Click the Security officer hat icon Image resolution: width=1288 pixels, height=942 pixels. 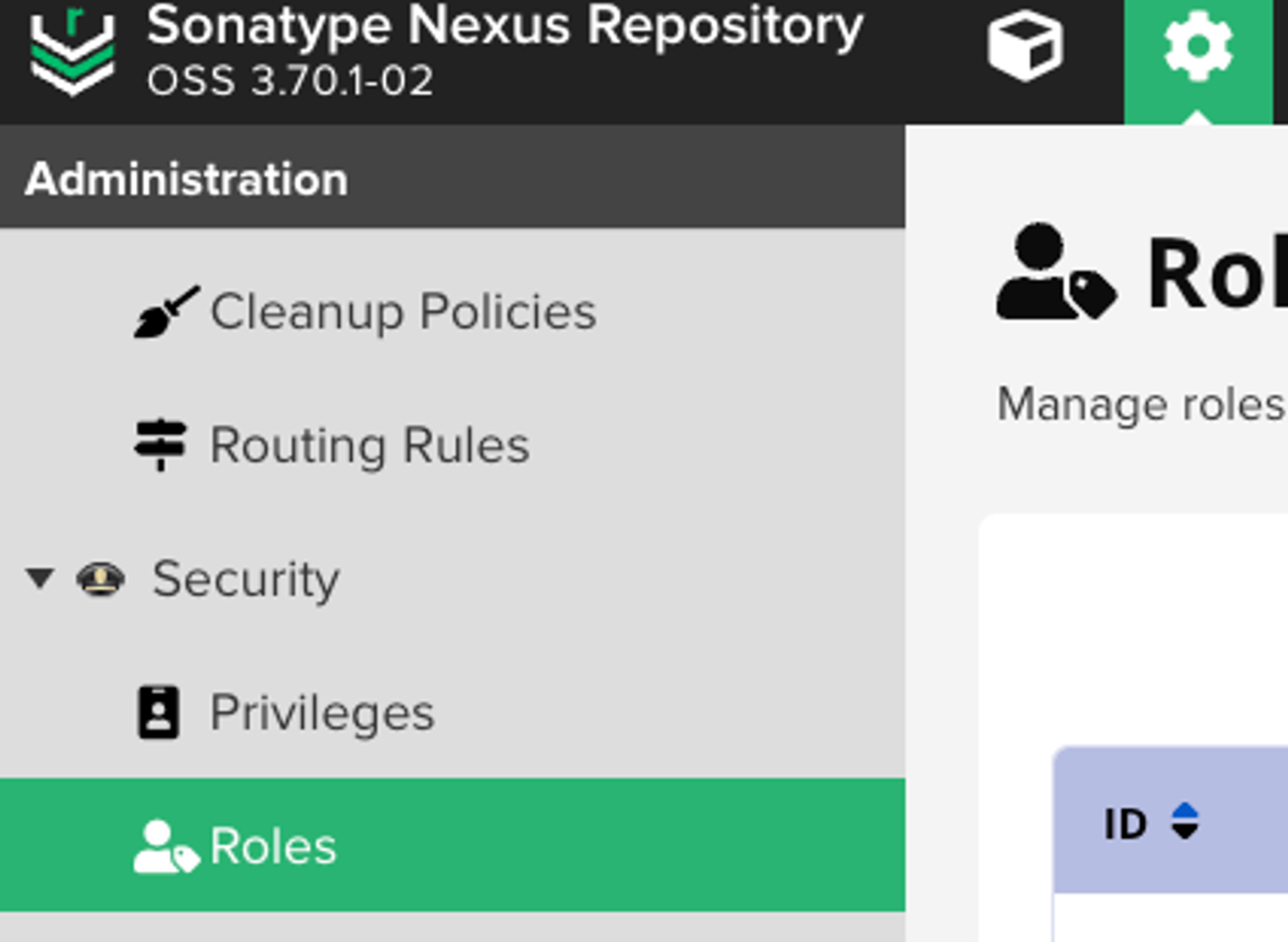tap(101, 578)
